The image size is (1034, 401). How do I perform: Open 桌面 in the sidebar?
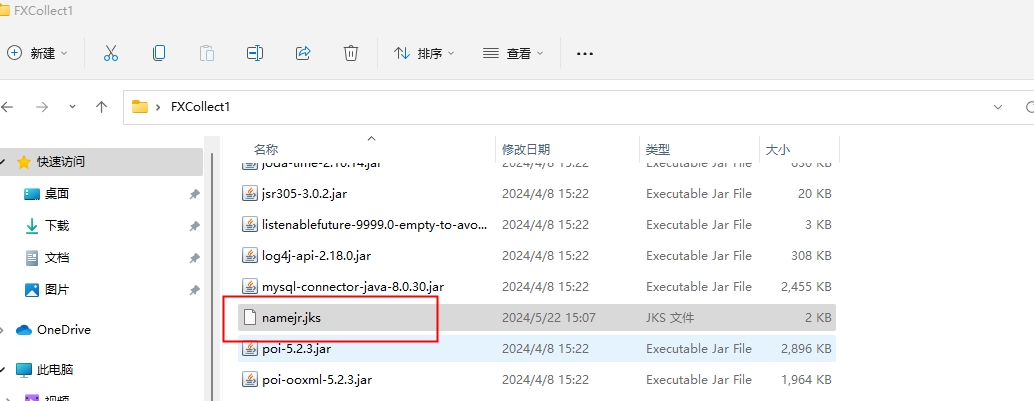57,194
